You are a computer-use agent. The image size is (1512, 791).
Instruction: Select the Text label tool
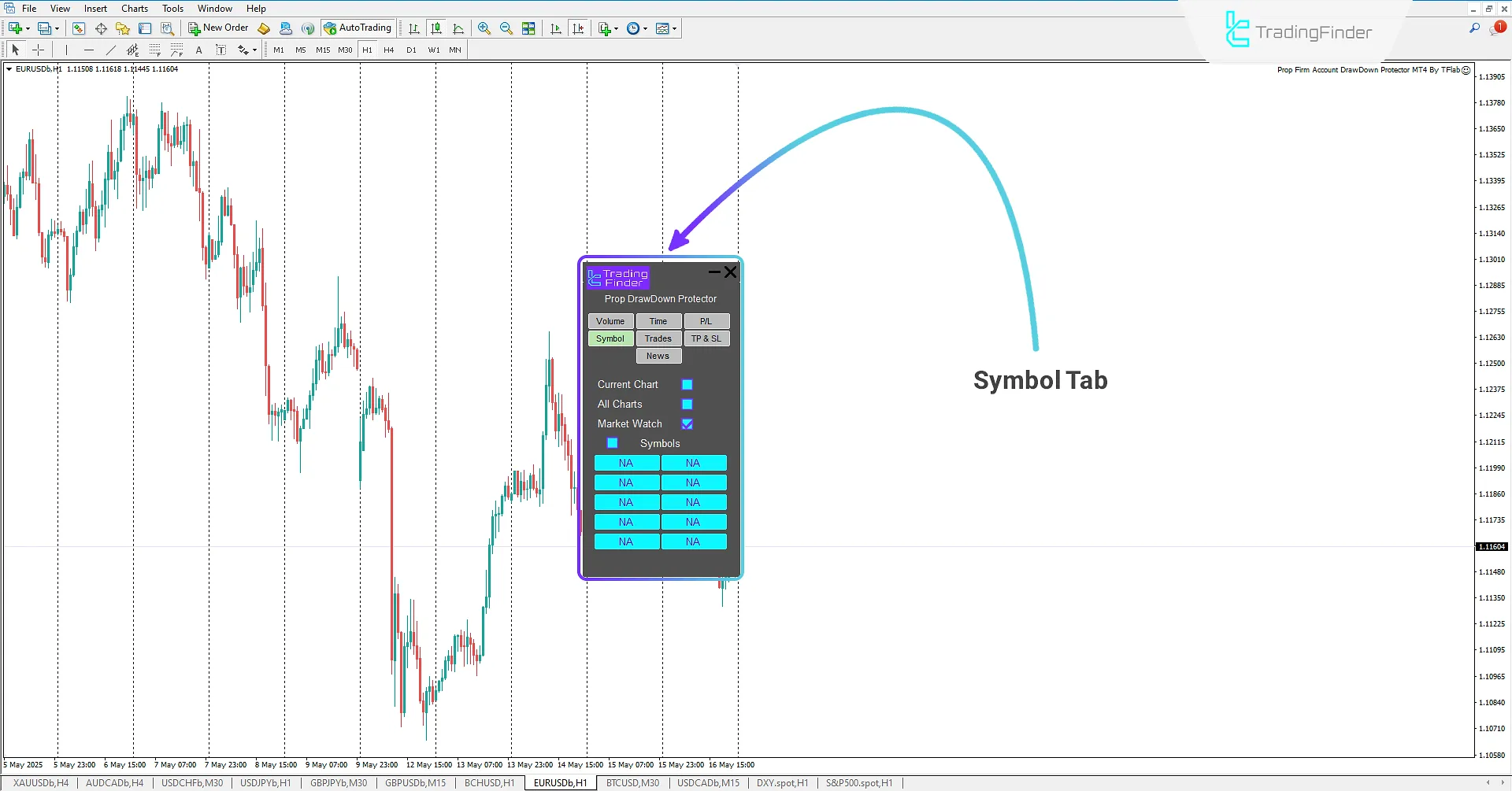click(x=221, y=49)
